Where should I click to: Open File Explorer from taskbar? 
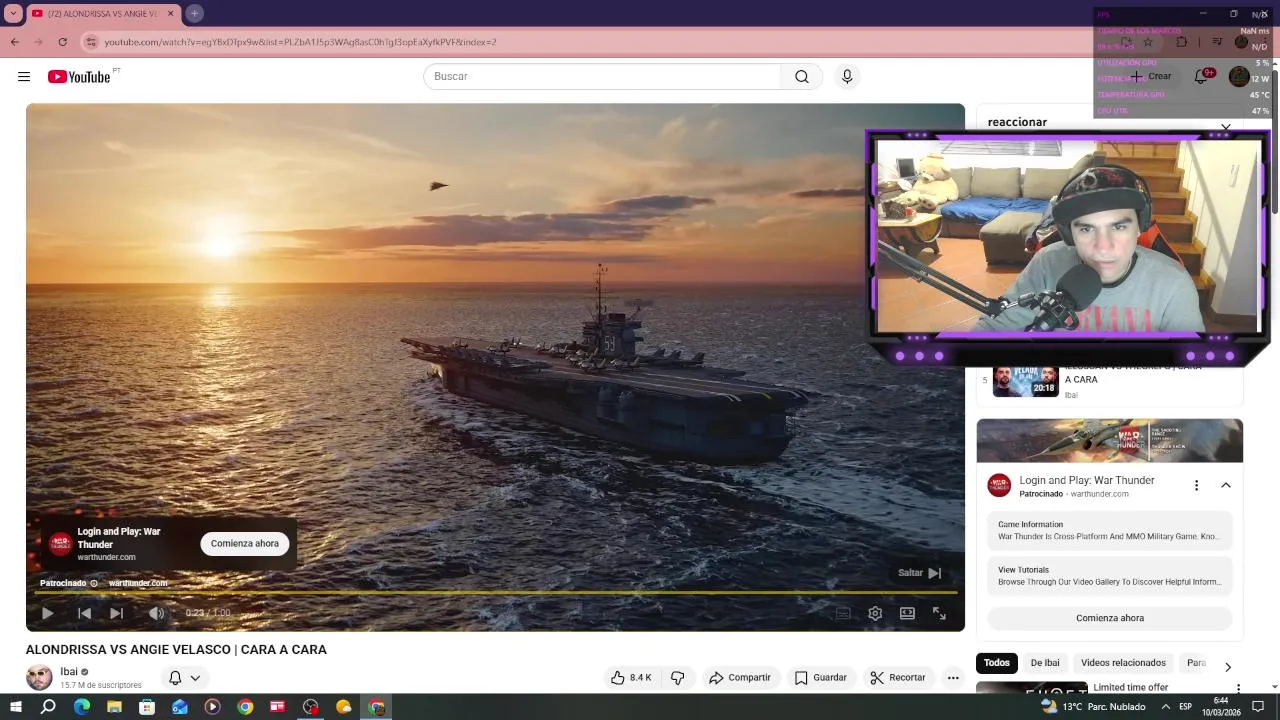click(x=114, y=707)
